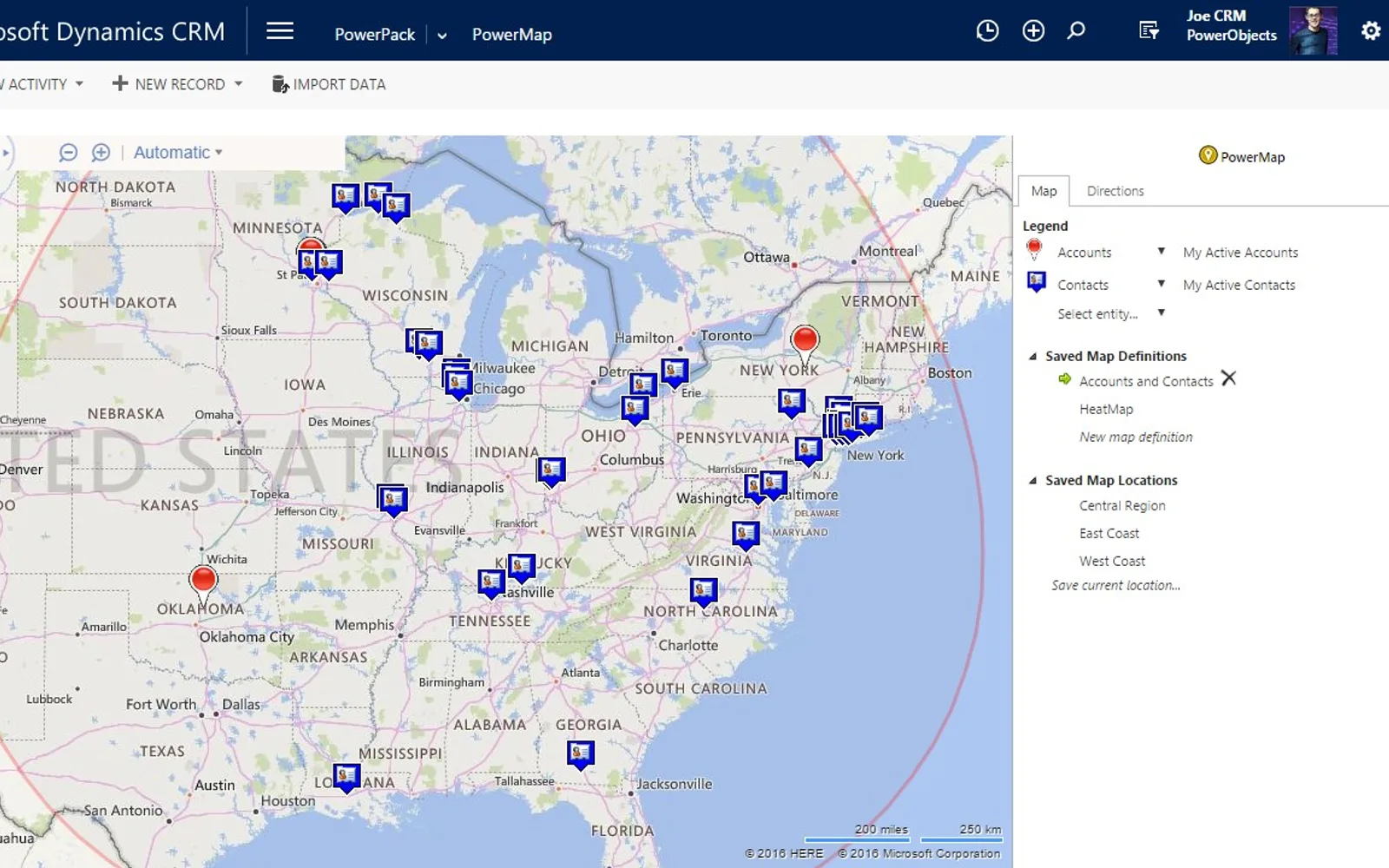Load the Accounts and Contacts map definition
This screenshot has width=1389, height=868.
coord(1146,381)
